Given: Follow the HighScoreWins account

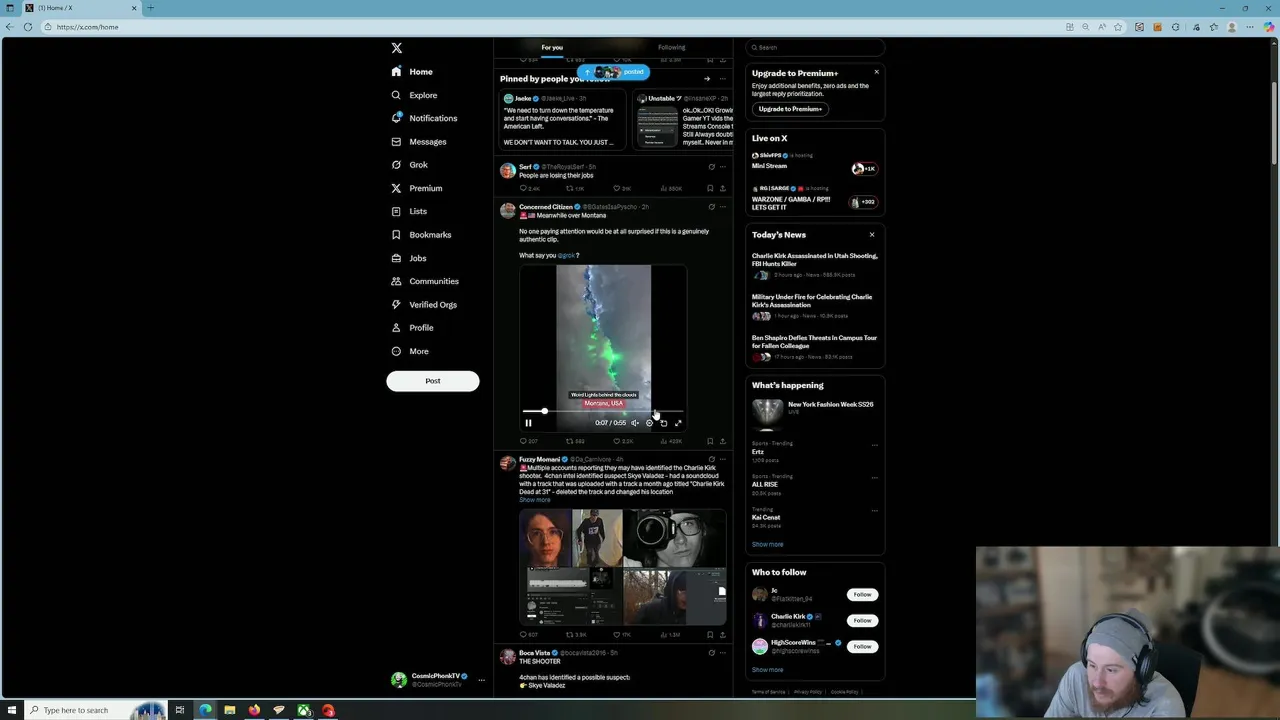Looking at the screenshot, I should pos(862,647).
